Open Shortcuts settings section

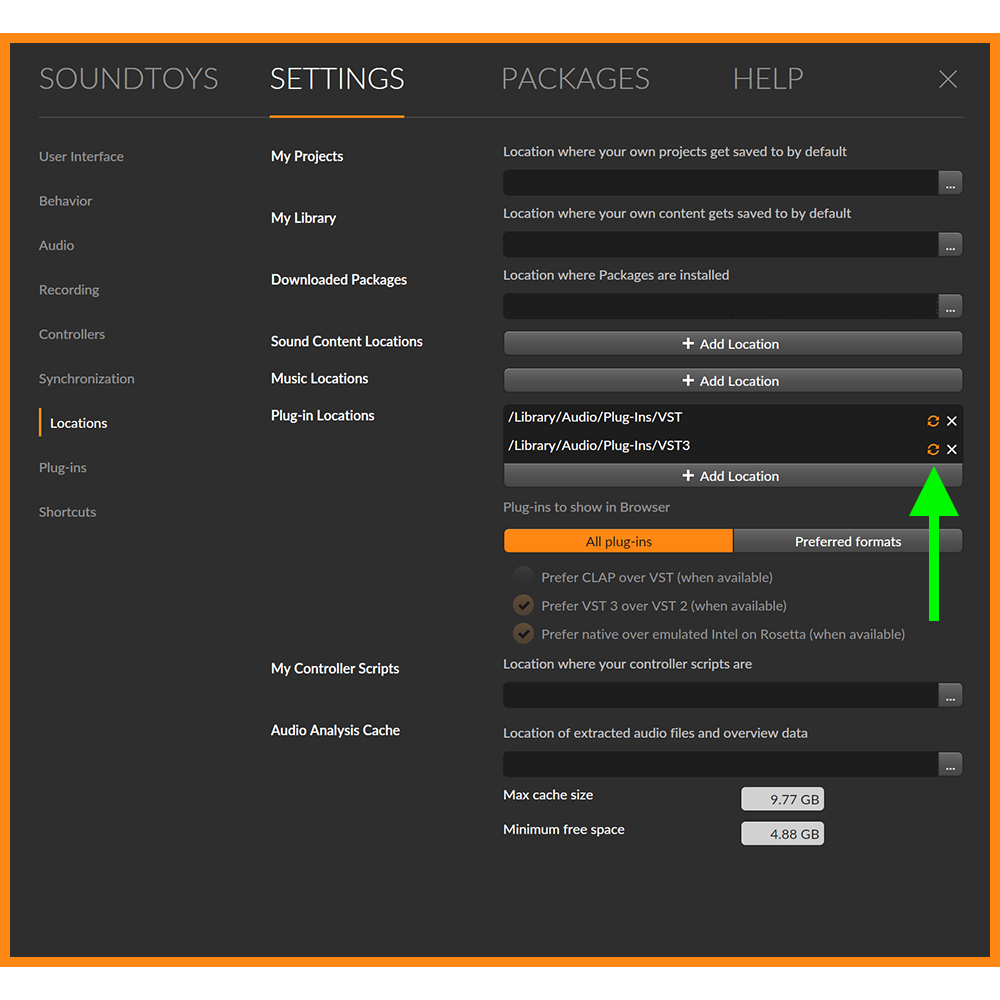pyautogui.click(x=67, y=512)
